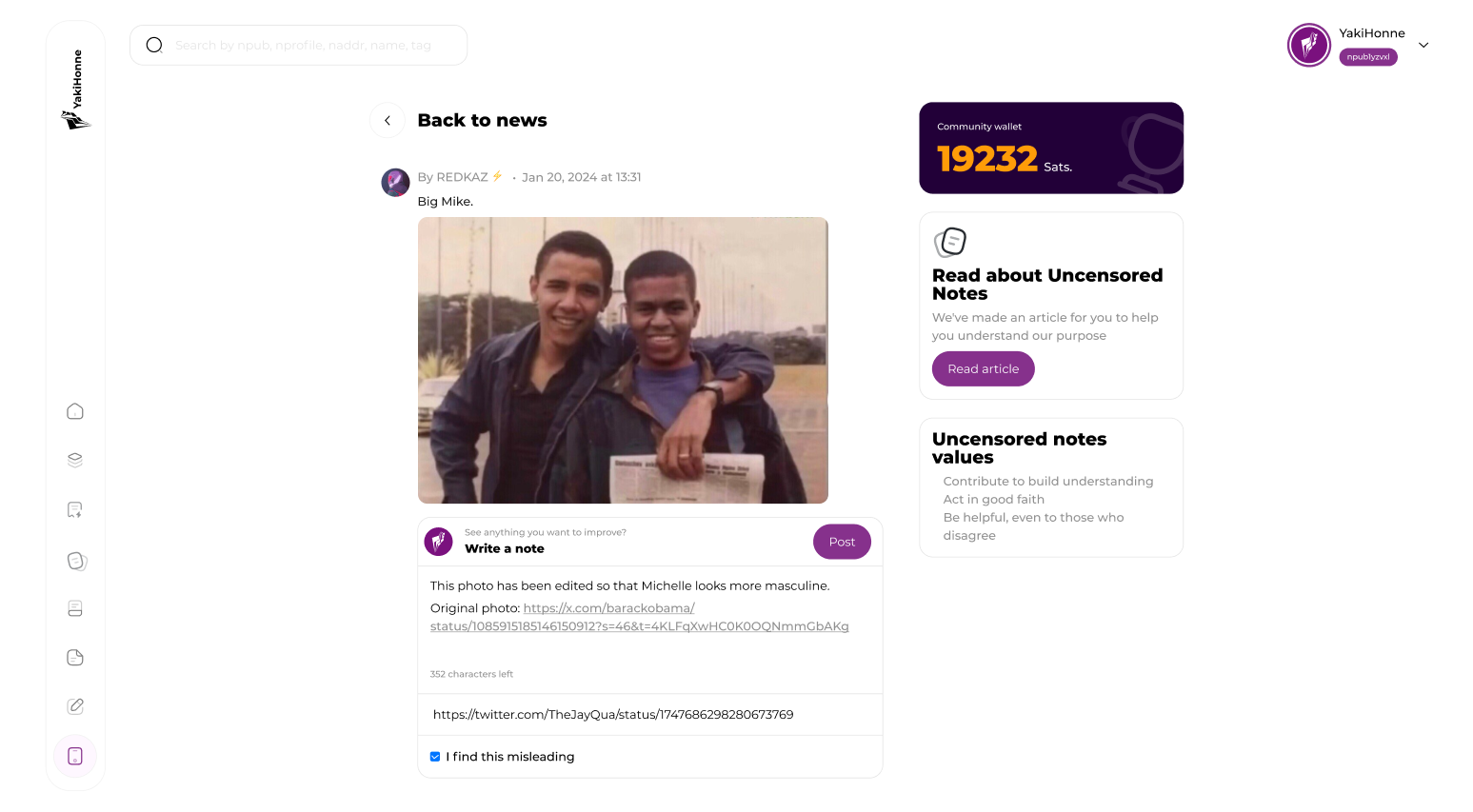Click the back arrow next to Back to news

388,121
